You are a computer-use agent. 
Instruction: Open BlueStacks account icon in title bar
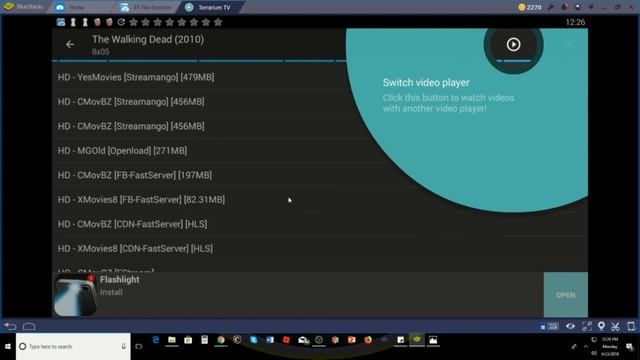pyautogui.click(x=578, y=7)
